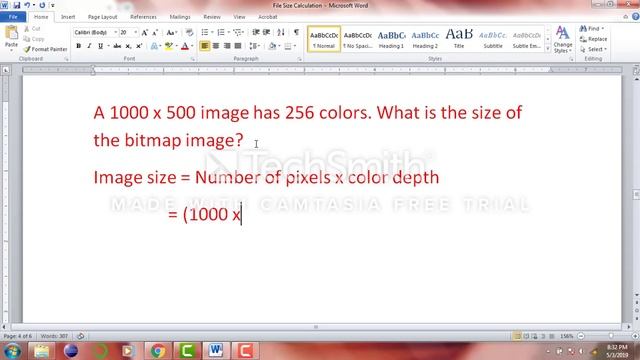Apply the Heading 2 style
Image resolution: width=640 pixels, height=360 pixels.
coord(425,39)
